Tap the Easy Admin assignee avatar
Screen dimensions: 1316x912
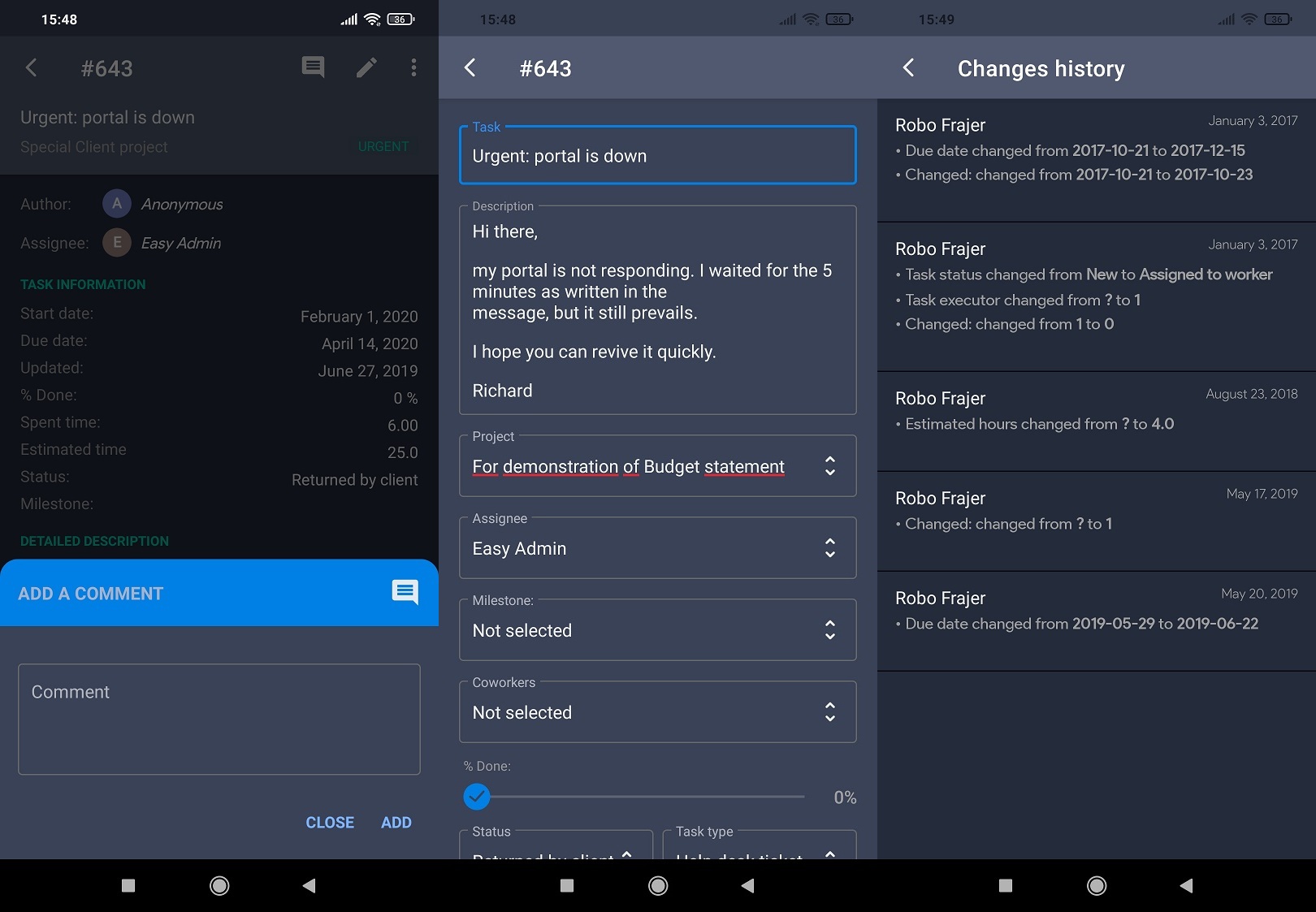[x=116, y=242]
